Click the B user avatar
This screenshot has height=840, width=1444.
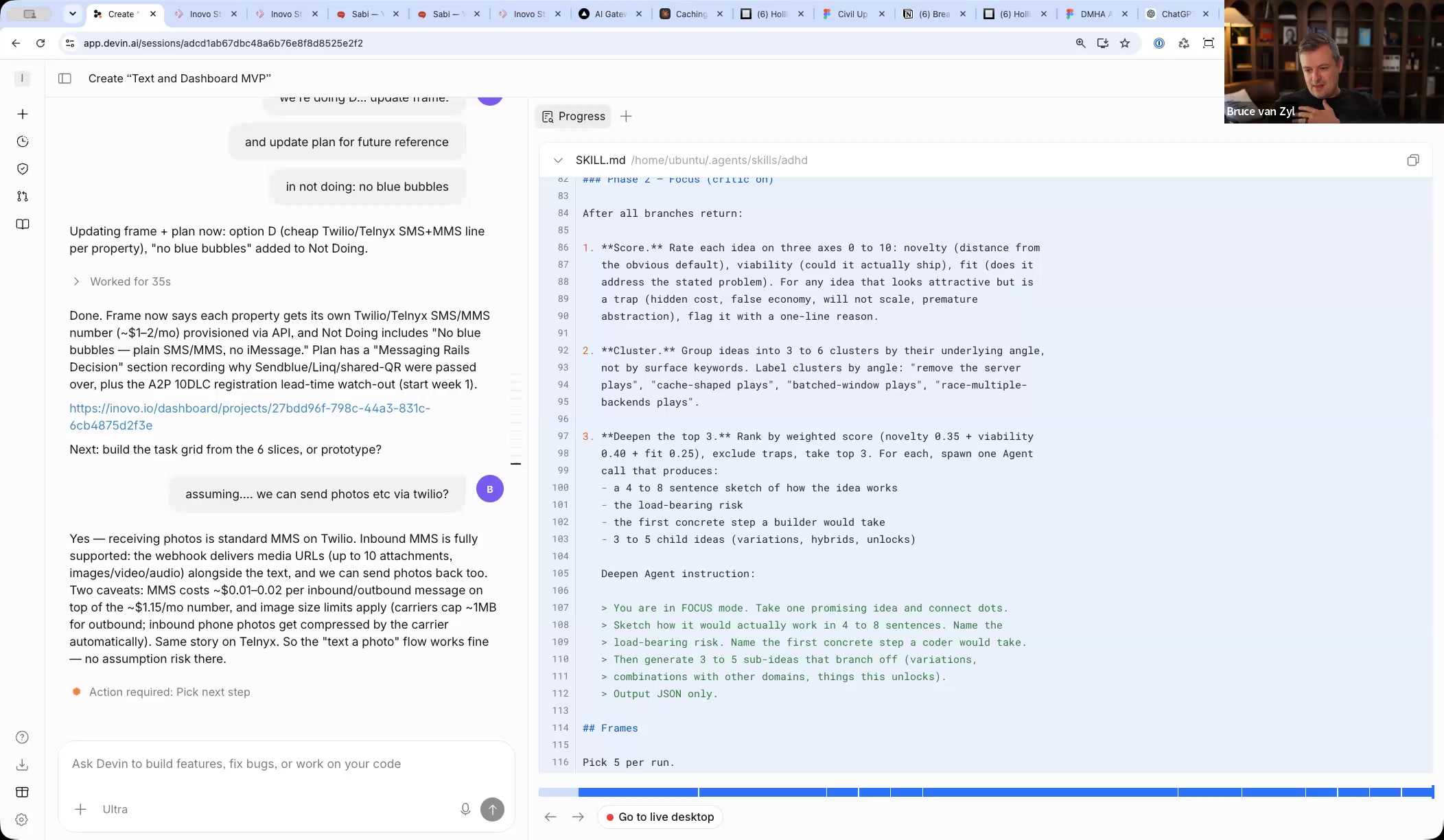click(490, 489)
